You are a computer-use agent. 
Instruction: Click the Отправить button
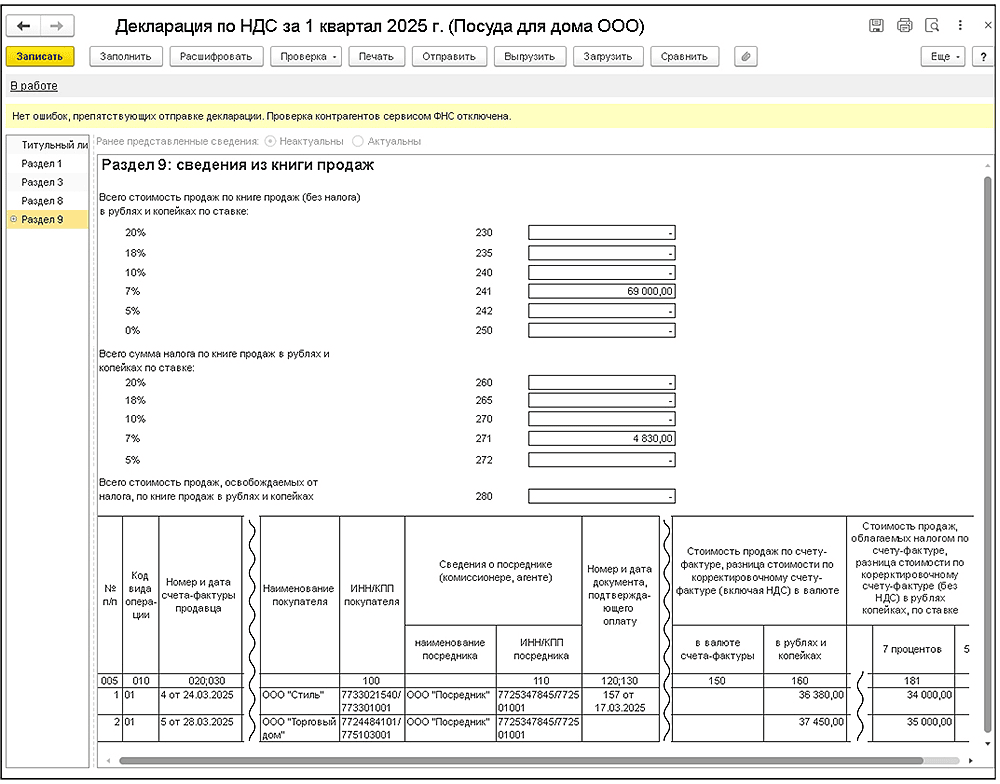pos(449,57)
